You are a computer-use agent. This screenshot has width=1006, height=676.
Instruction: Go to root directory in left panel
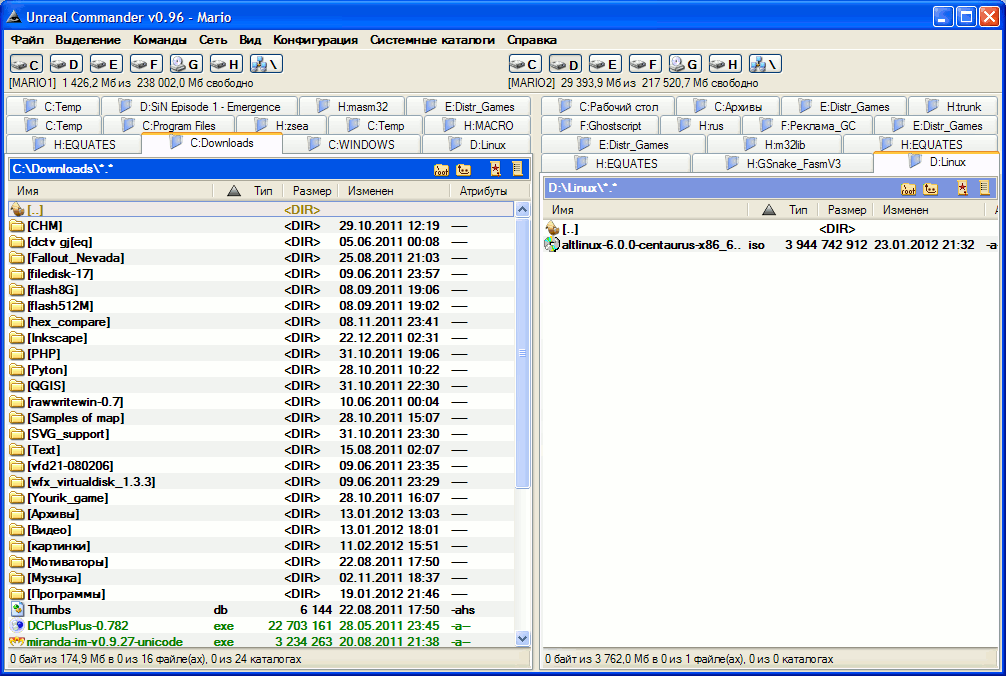pyautogui.click(x=441, y=169)
